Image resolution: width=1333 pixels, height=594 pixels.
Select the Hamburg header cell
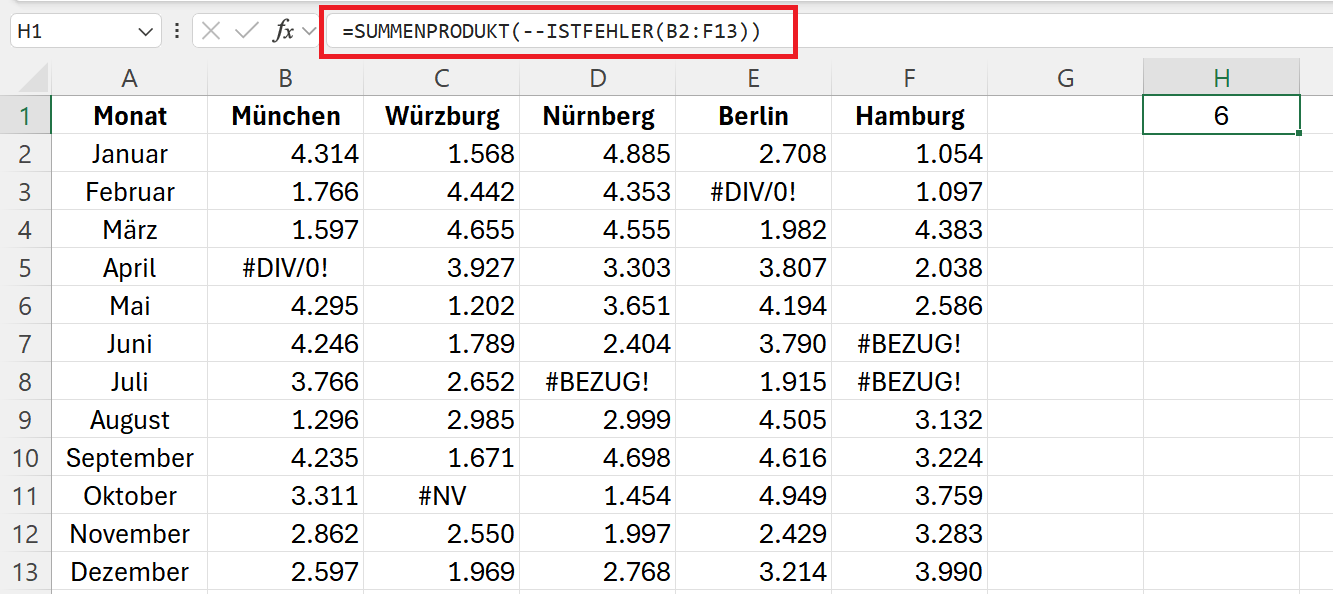[910, 116]
